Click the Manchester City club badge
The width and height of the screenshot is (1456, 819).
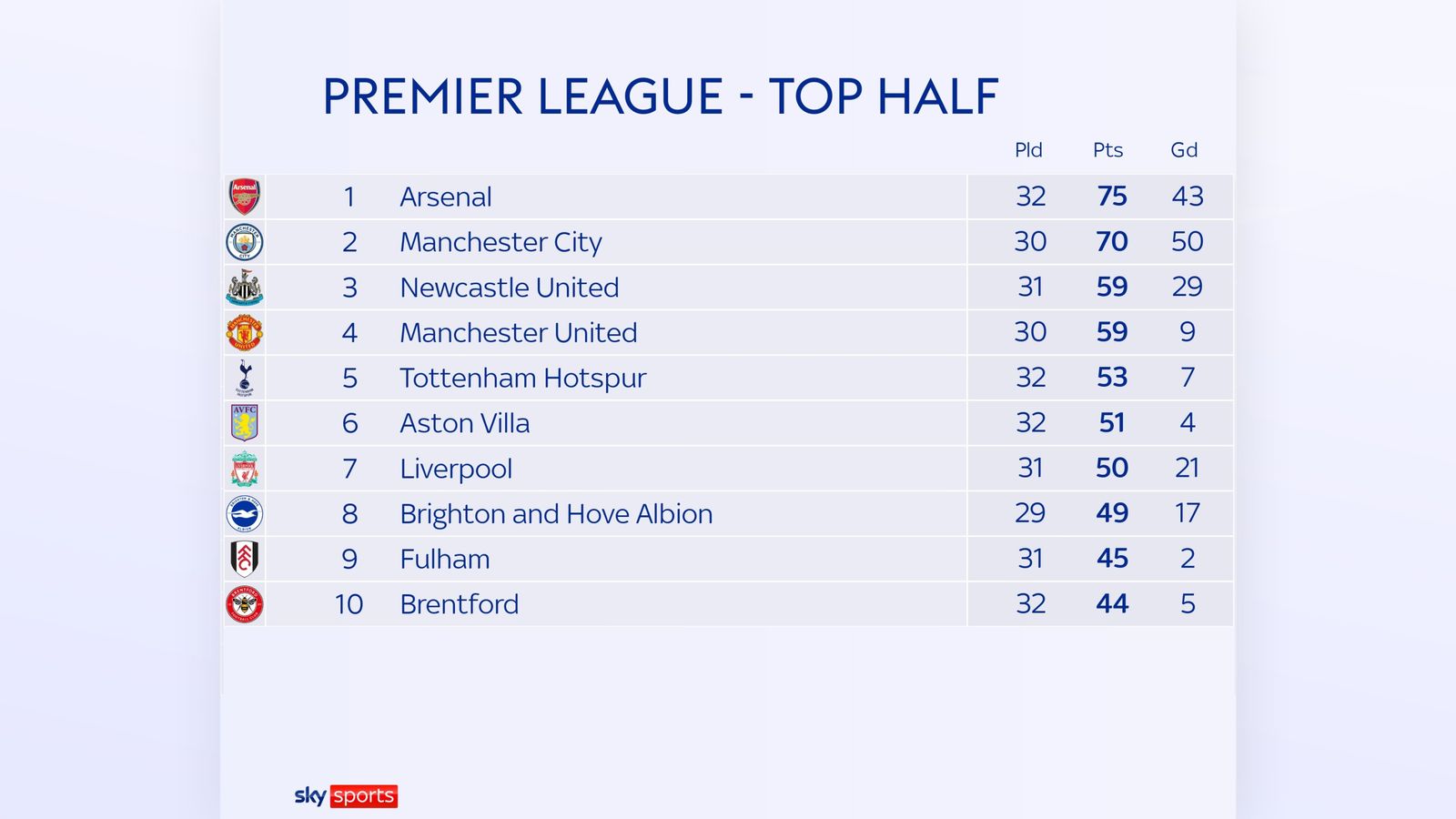(x=245, y=242)
